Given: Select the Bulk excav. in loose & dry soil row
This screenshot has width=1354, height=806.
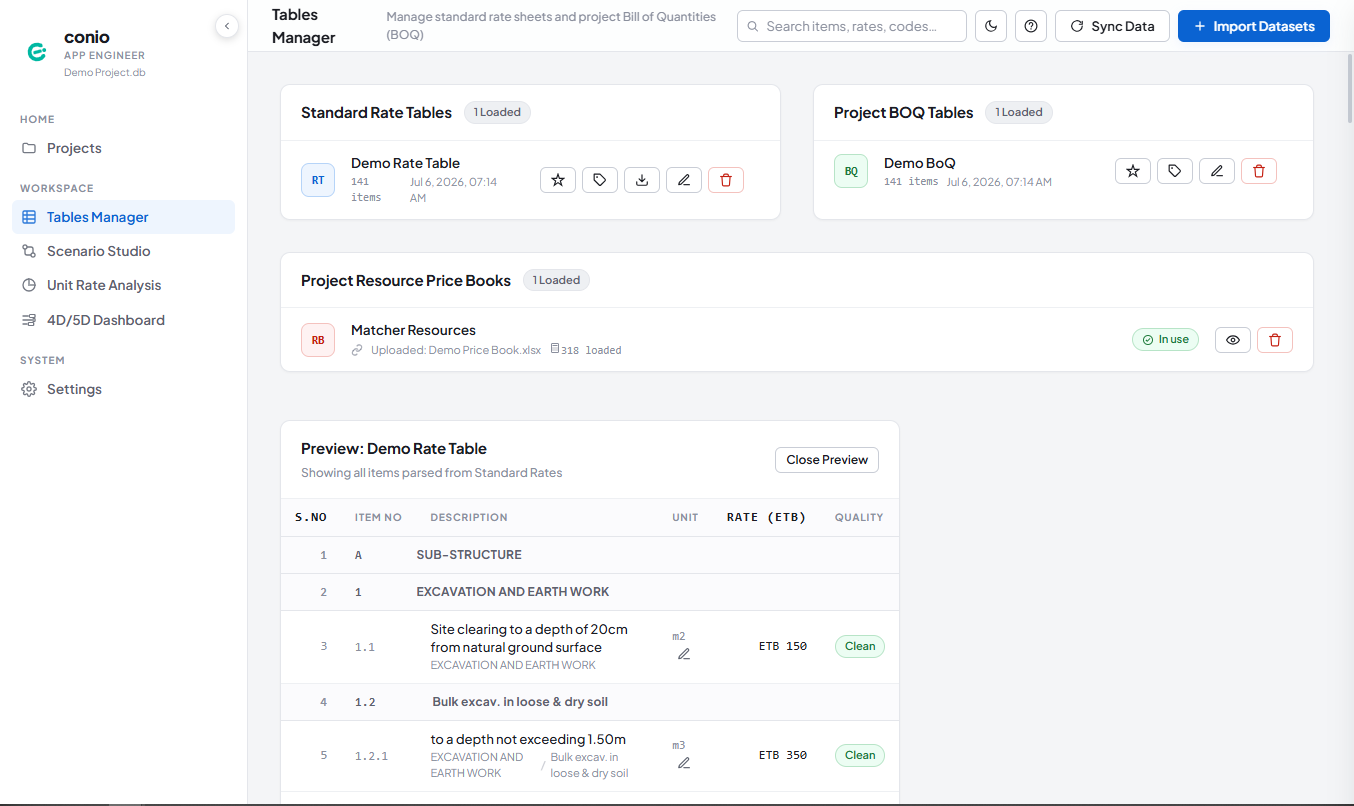Looking at the screenshot, I should 590,702.
